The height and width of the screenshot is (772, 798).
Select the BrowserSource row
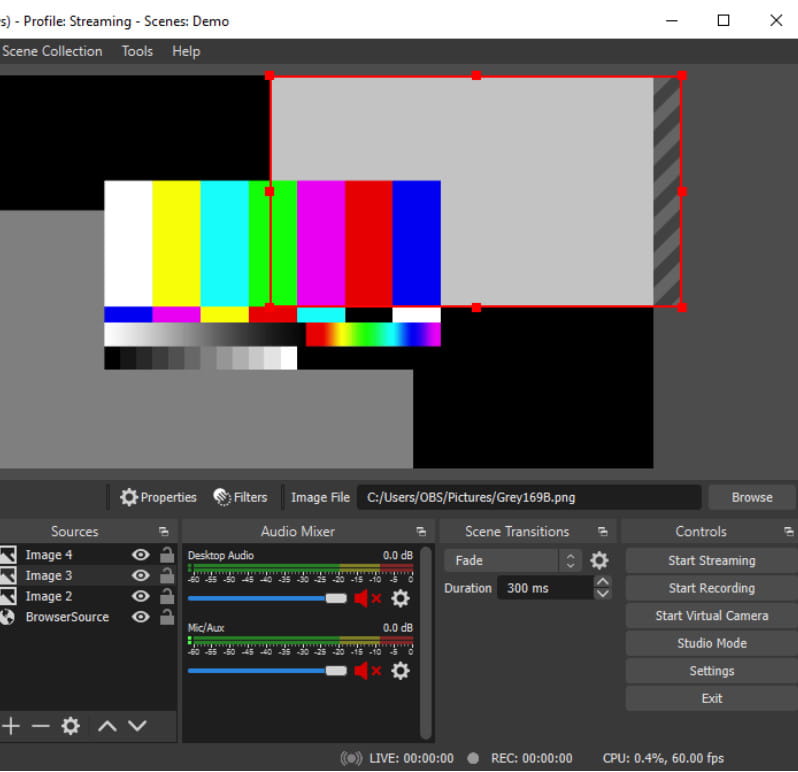coord(88,617)
